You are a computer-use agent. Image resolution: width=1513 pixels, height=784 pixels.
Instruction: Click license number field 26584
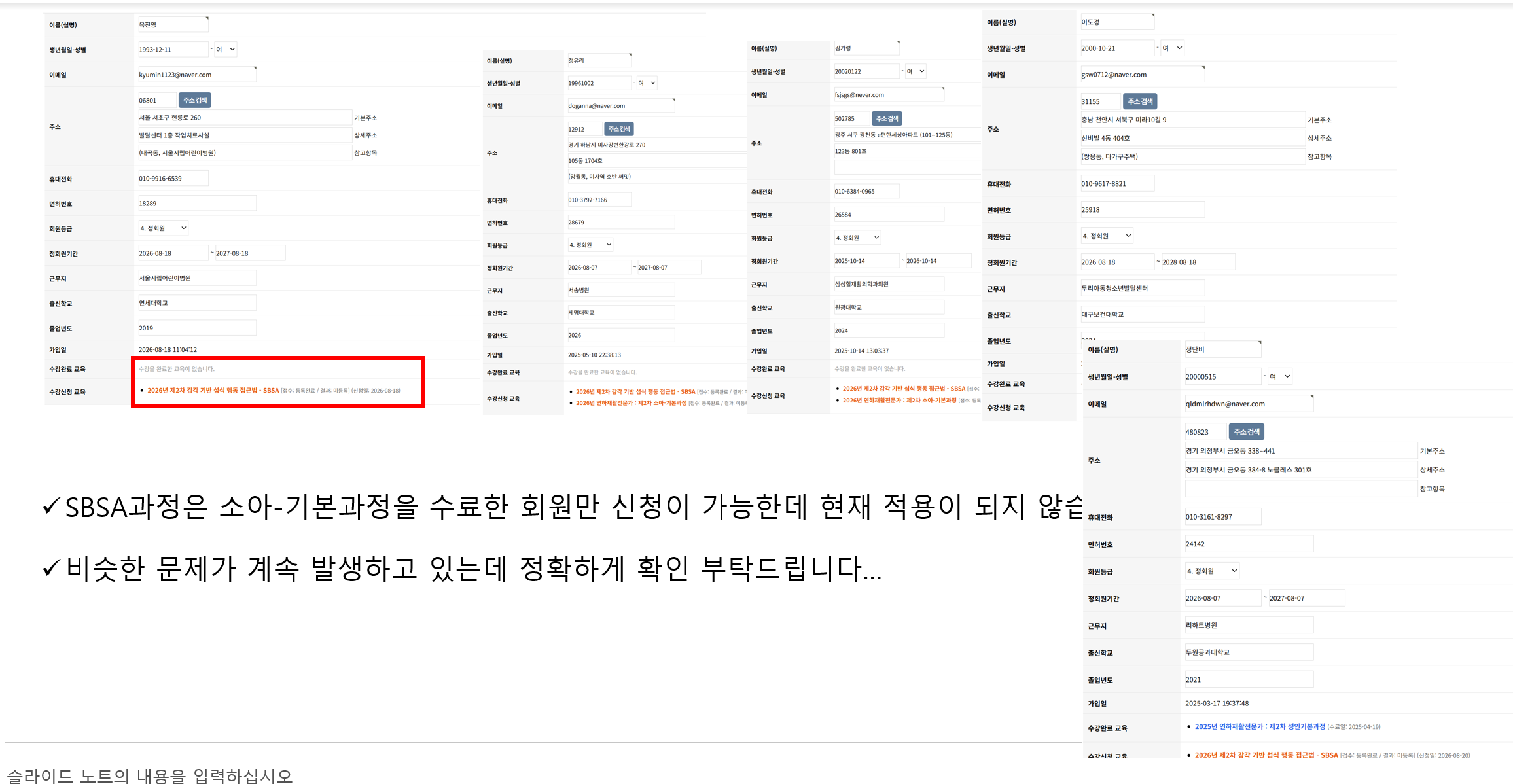889,214
